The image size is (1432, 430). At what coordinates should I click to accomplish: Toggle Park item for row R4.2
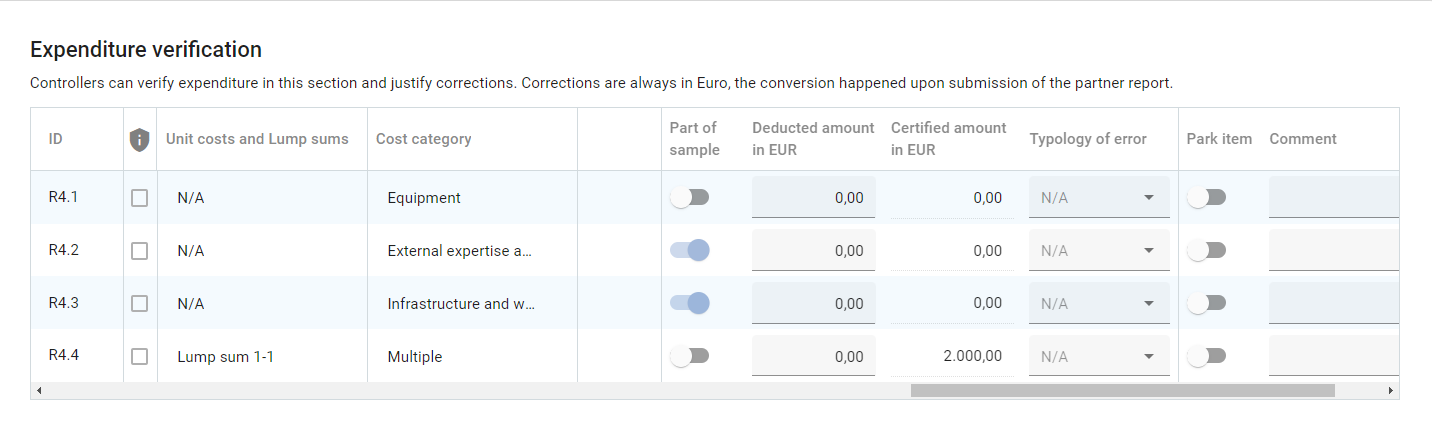(1206, 250)
